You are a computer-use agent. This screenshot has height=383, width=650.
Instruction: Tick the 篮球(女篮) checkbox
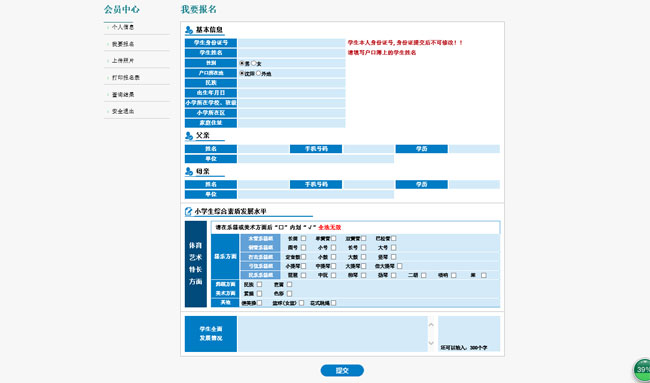click(301, 303)
